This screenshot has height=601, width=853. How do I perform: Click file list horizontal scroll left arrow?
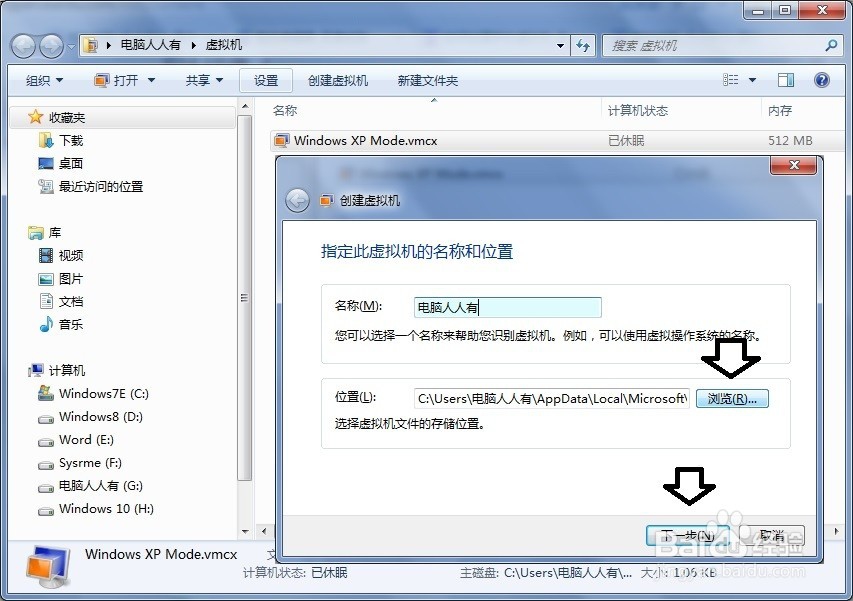264,531
